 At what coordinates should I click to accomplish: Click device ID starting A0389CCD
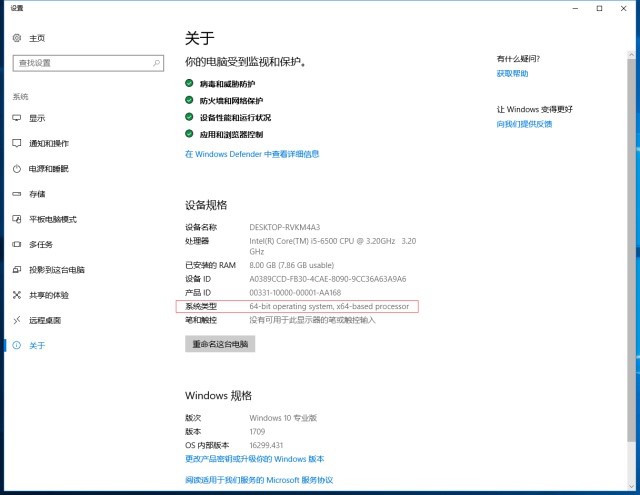[x=328, y=279]
